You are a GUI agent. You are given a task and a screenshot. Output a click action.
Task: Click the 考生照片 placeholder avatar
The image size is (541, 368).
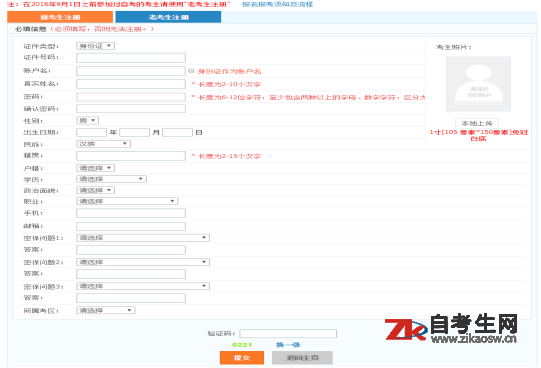click(x=478, y=84)
